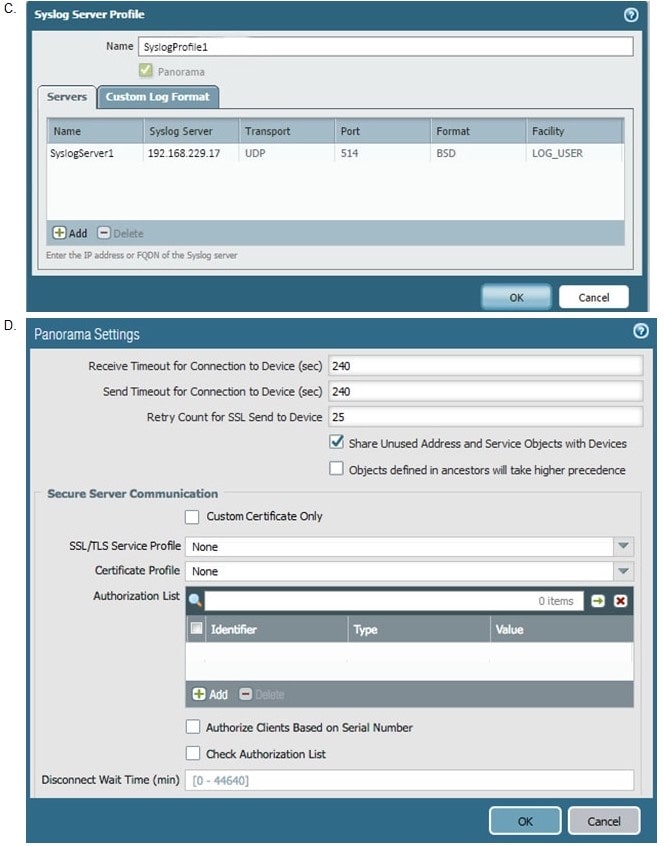Click the Retry Count for SSL Send field

pos(485,417)
